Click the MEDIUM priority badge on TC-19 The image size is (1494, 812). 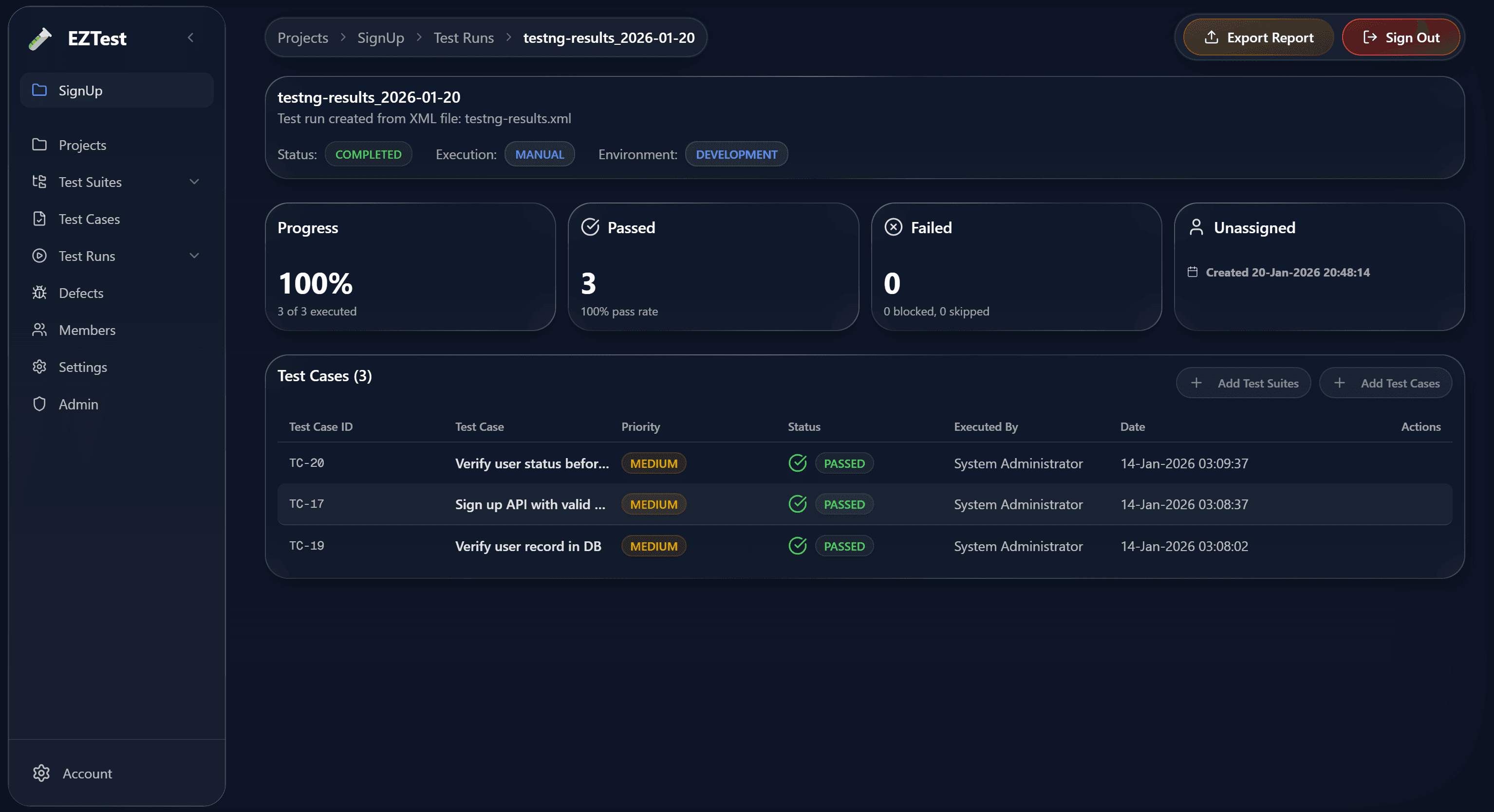click(653, 545)
